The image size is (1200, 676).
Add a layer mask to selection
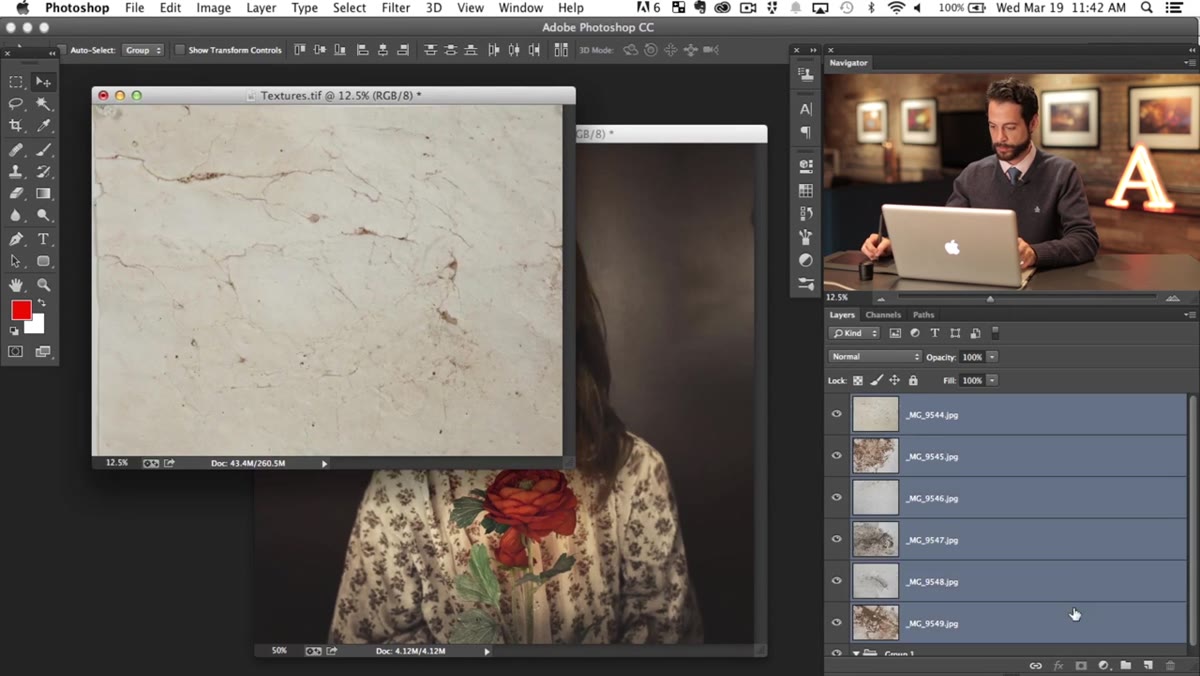[x=1081, y=665]
